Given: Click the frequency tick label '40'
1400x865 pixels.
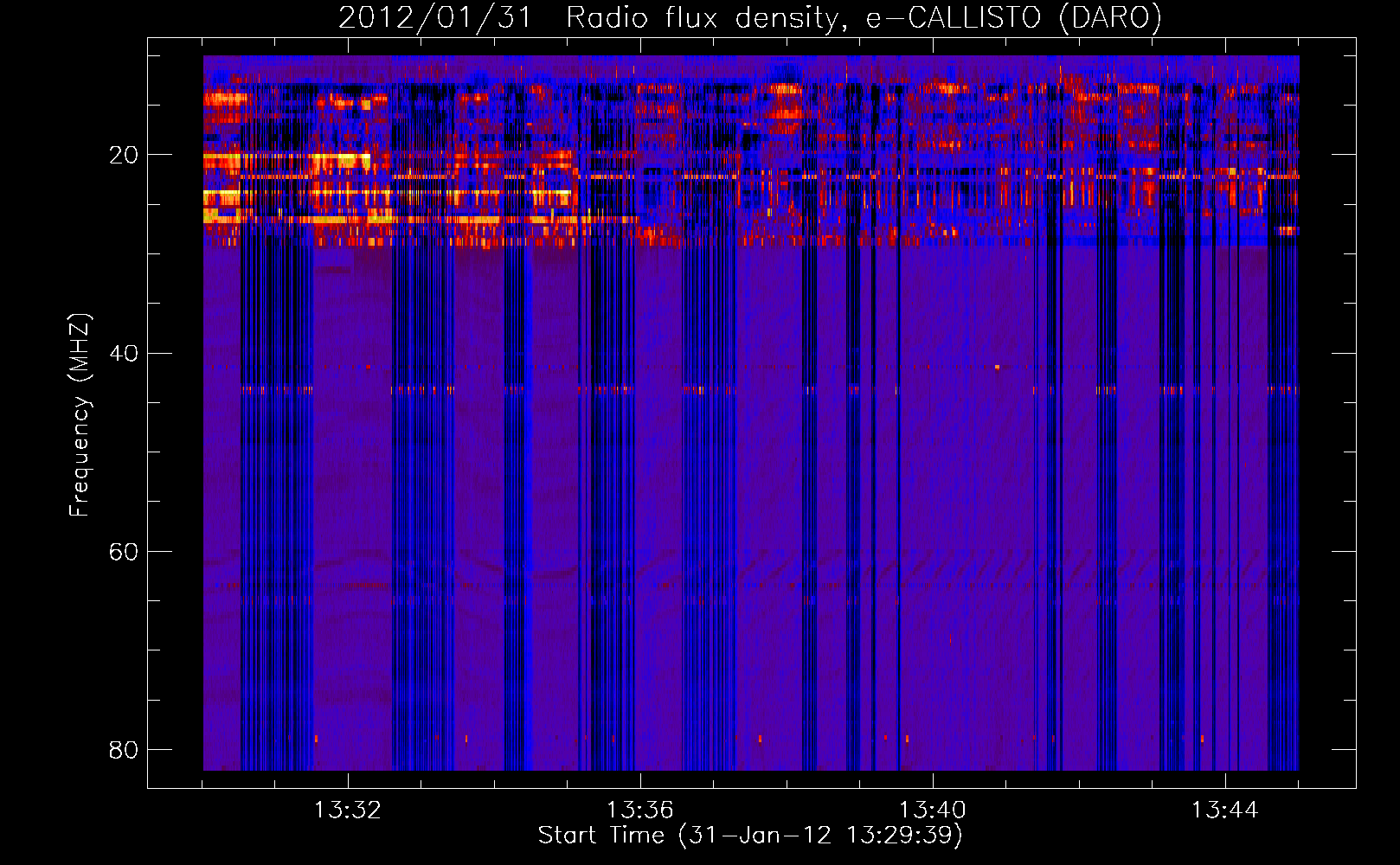Looking at the screenshot, I should (x=124, y=353).
